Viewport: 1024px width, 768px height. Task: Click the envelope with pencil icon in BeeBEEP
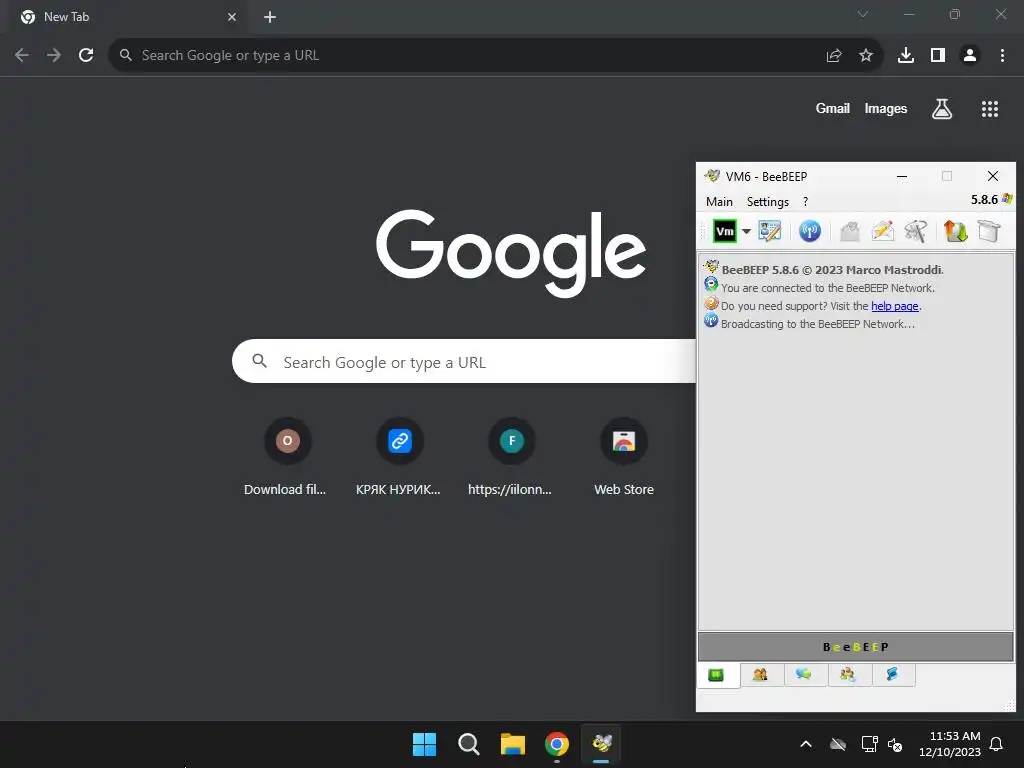(883, 231)
